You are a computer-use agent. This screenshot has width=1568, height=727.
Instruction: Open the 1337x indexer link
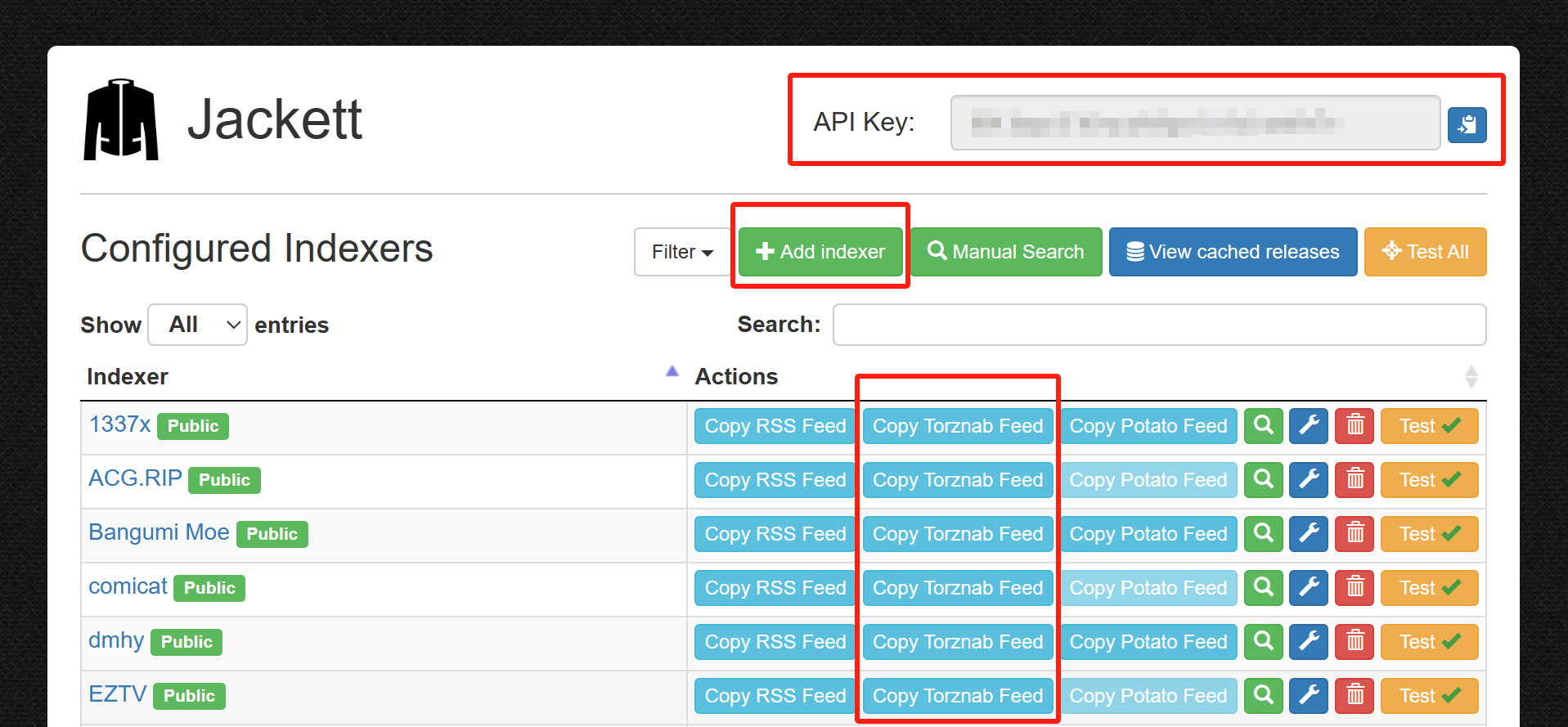pyautogui.click(x=120, y=424)
